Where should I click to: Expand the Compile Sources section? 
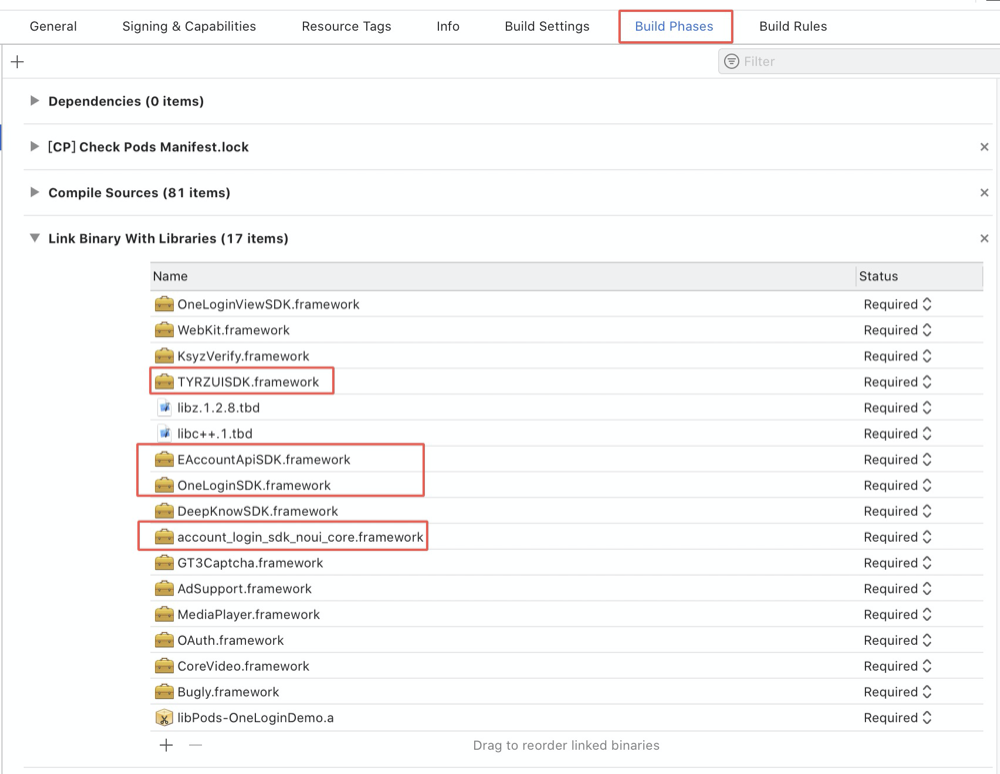pos(35,192)
